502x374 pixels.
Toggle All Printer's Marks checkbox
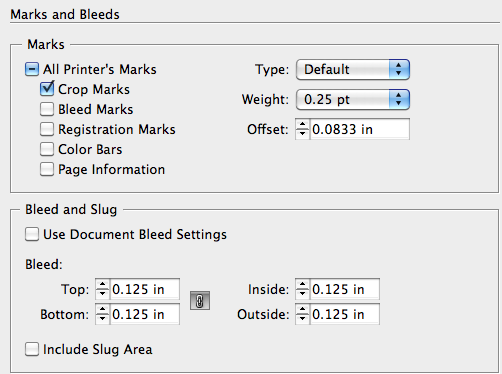[32, 69]
